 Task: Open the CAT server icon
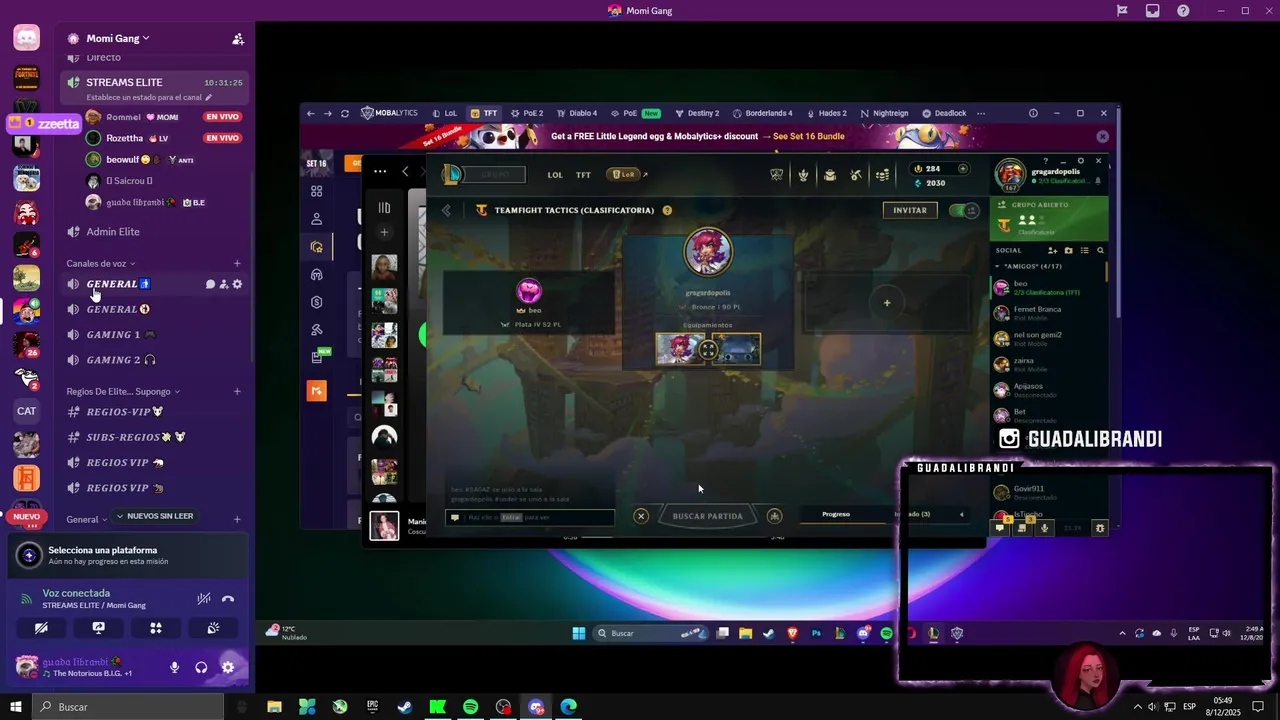tap(27, 411)
